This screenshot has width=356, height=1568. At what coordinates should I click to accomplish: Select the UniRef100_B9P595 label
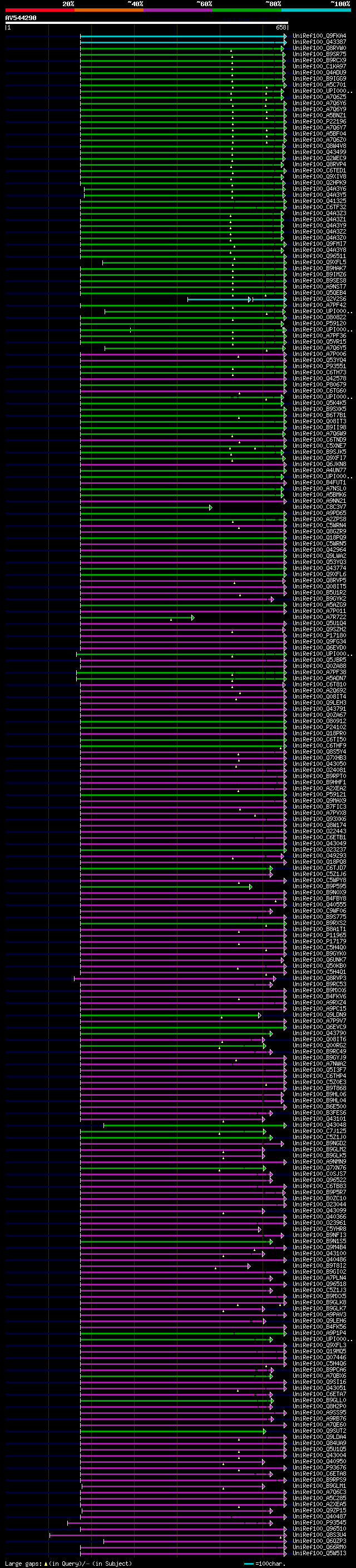(x=319, y=887)
